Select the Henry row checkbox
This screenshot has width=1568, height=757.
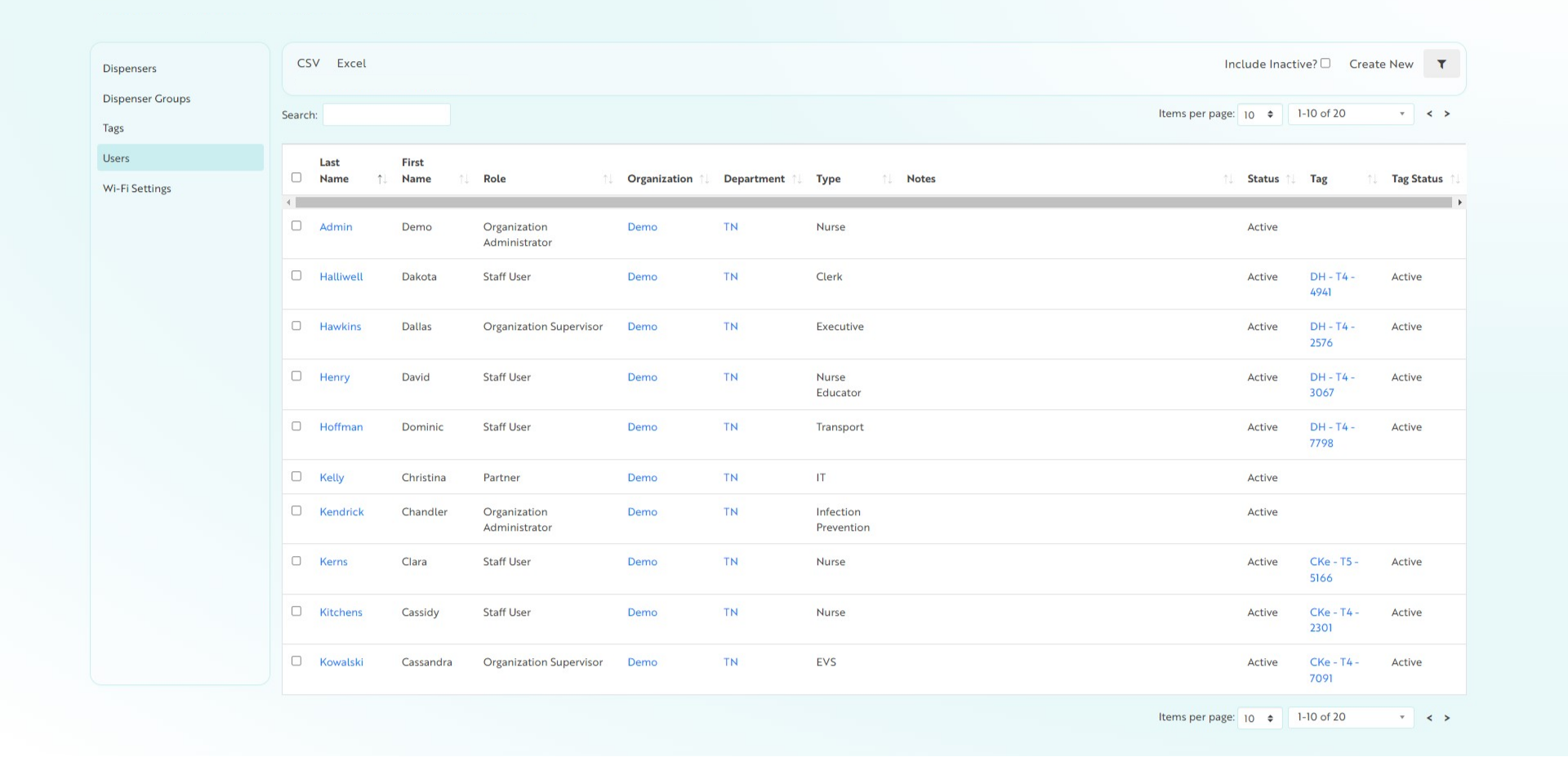click(x=296, y=376)
